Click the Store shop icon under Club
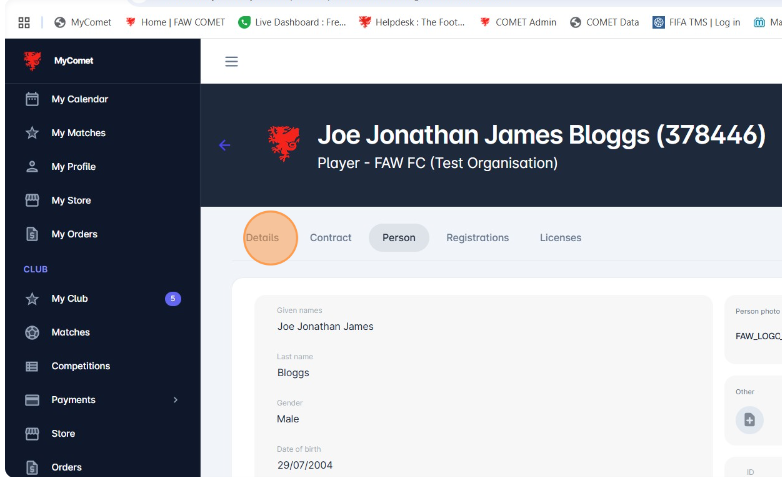 pyautogui.click(x=32, y=434)
